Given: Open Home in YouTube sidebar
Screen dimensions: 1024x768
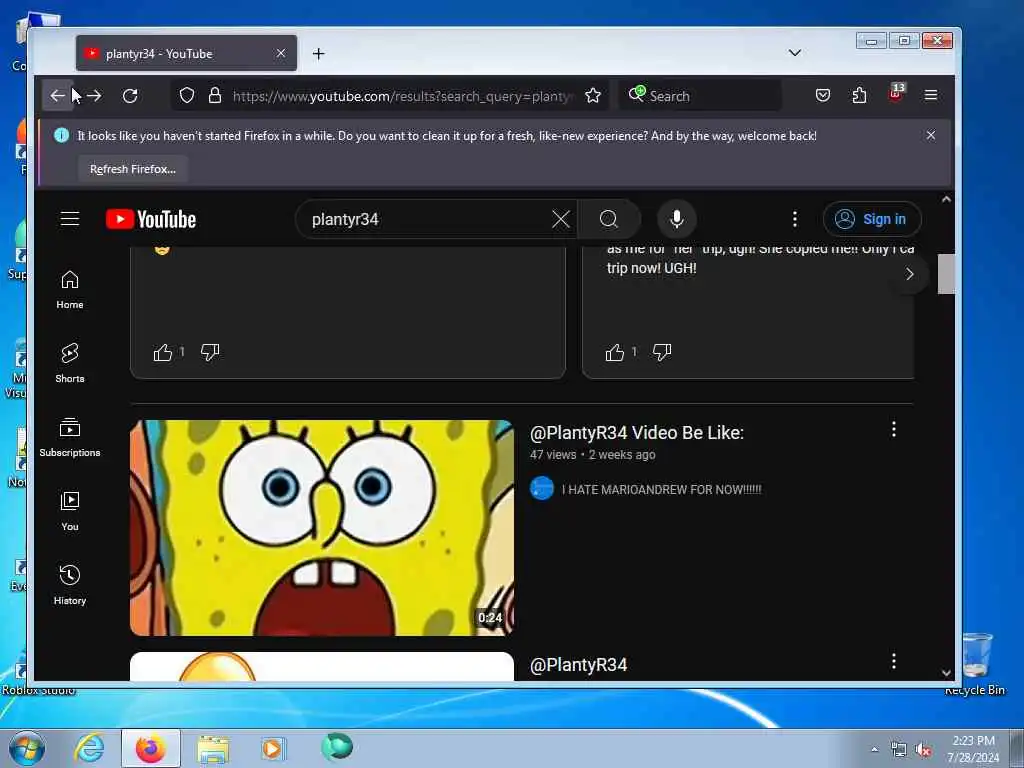Looking at the screenshot, I should (x=70, y=290).
